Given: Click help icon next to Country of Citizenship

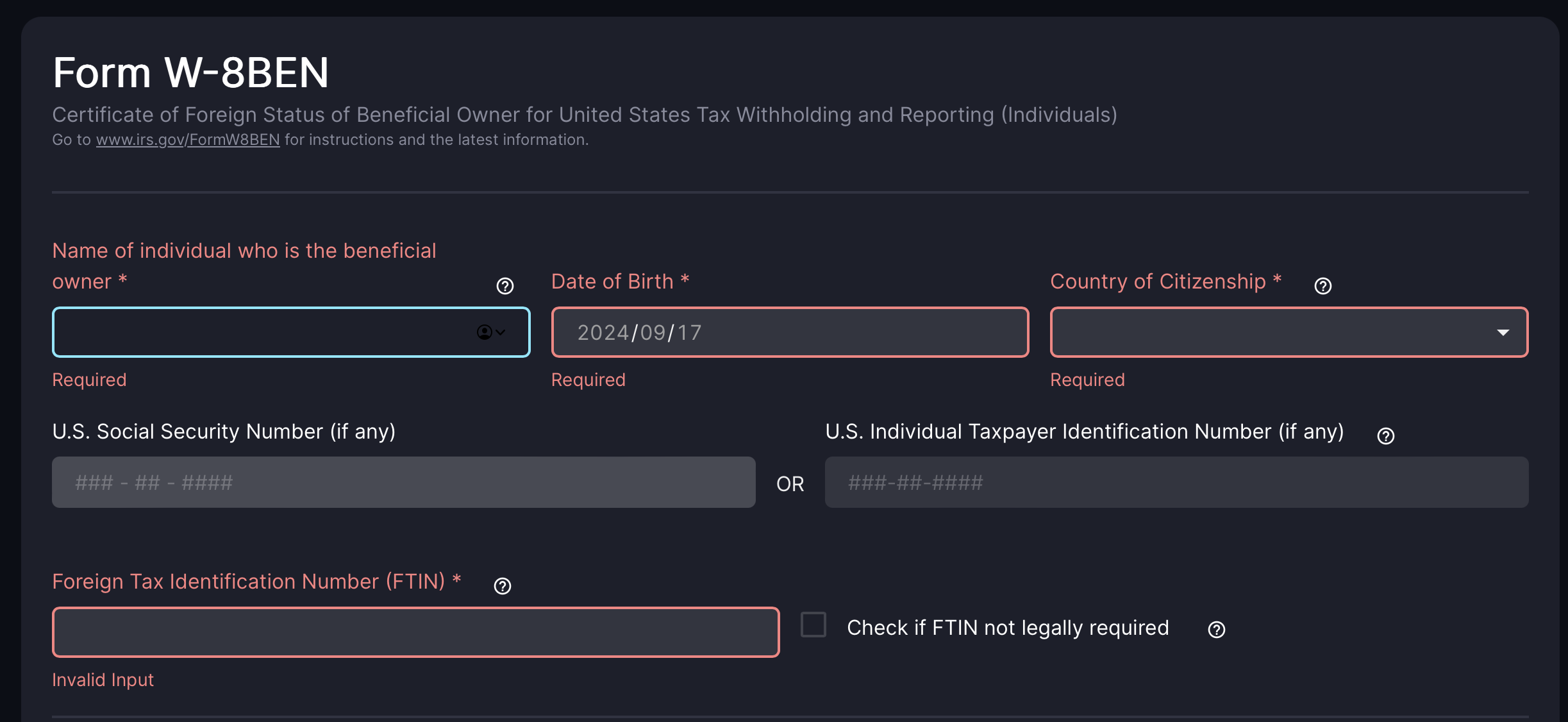Looking at the screenshot, I should point(1322,286).
